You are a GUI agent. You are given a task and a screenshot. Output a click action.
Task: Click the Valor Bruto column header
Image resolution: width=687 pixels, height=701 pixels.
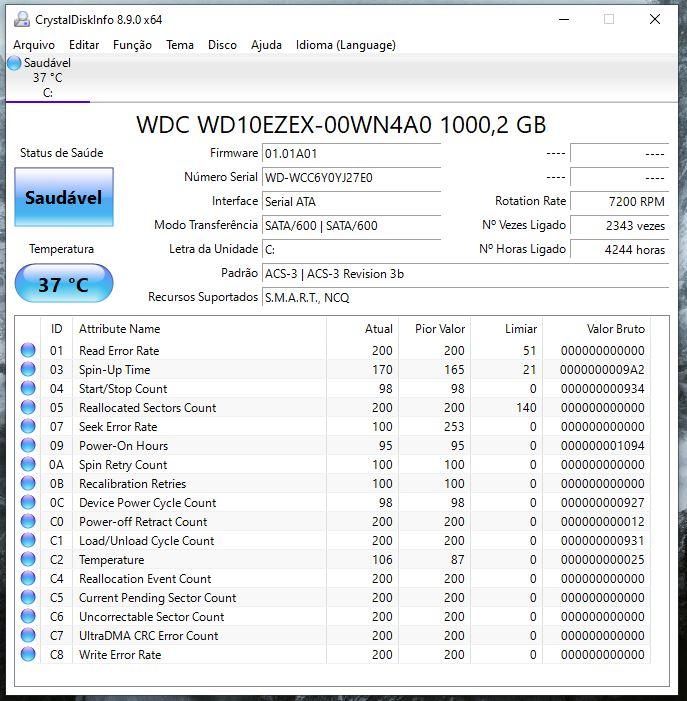[597, 329]
